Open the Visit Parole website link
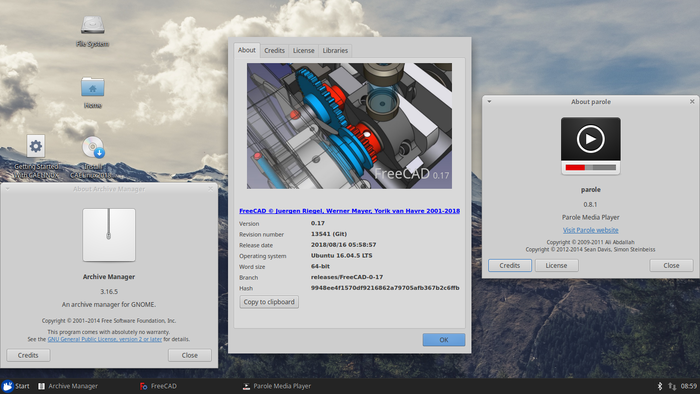This screenshot has height=394, width=700. pos(590,230)
